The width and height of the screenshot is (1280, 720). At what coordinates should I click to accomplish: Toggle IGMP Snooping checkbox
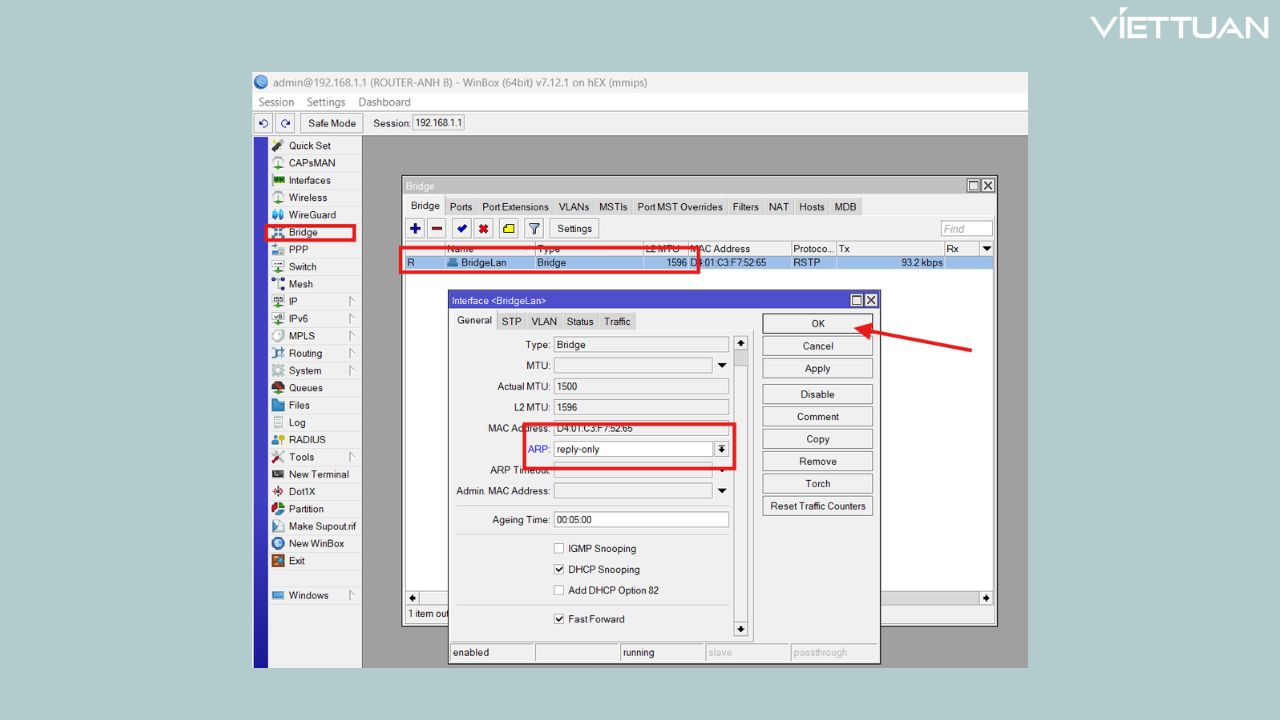559,549
